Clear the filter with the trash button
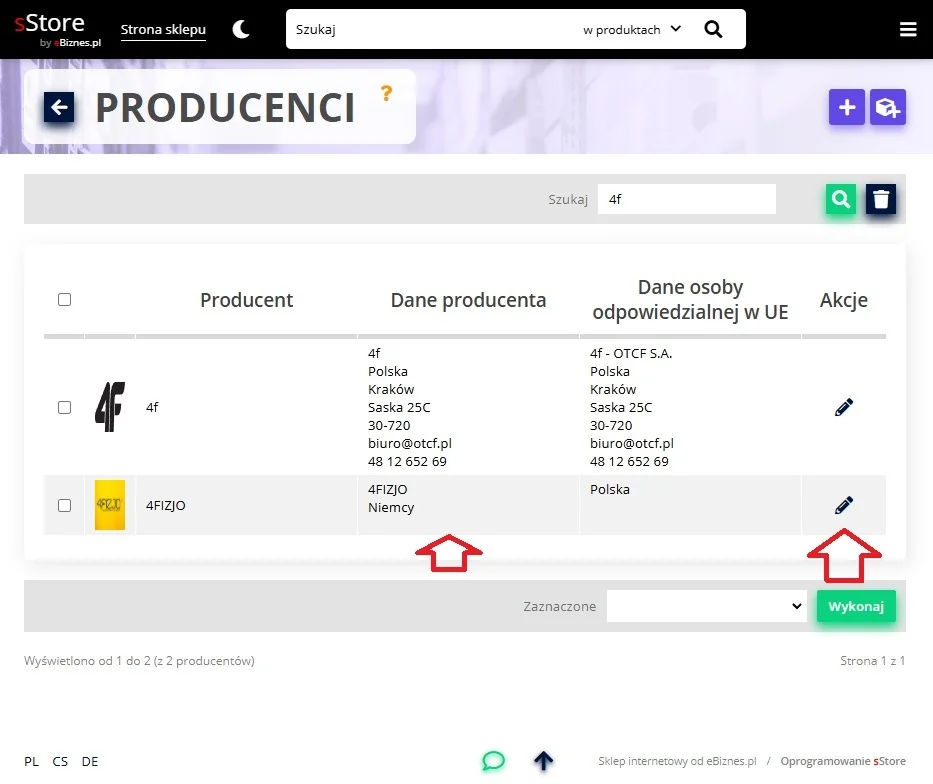 click(881, 199)
